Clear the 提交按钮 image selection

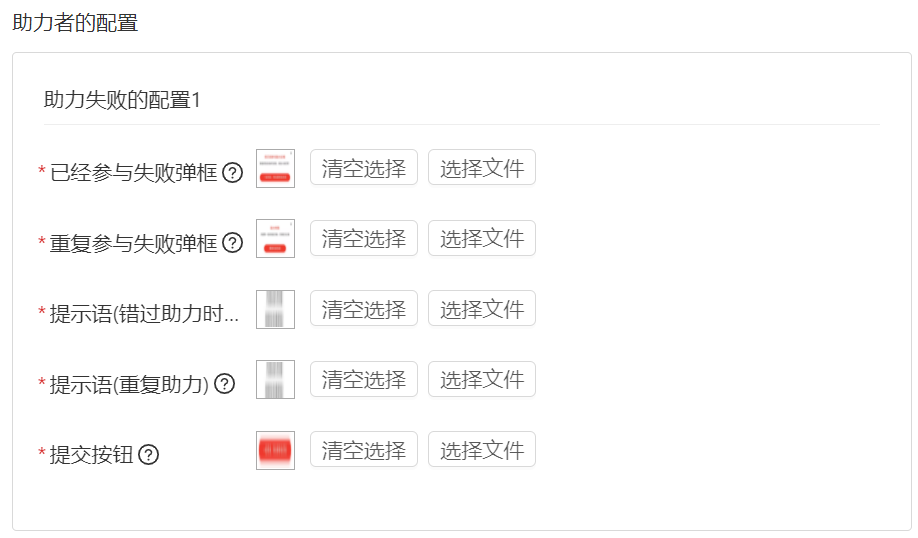[x=363, y=450]
